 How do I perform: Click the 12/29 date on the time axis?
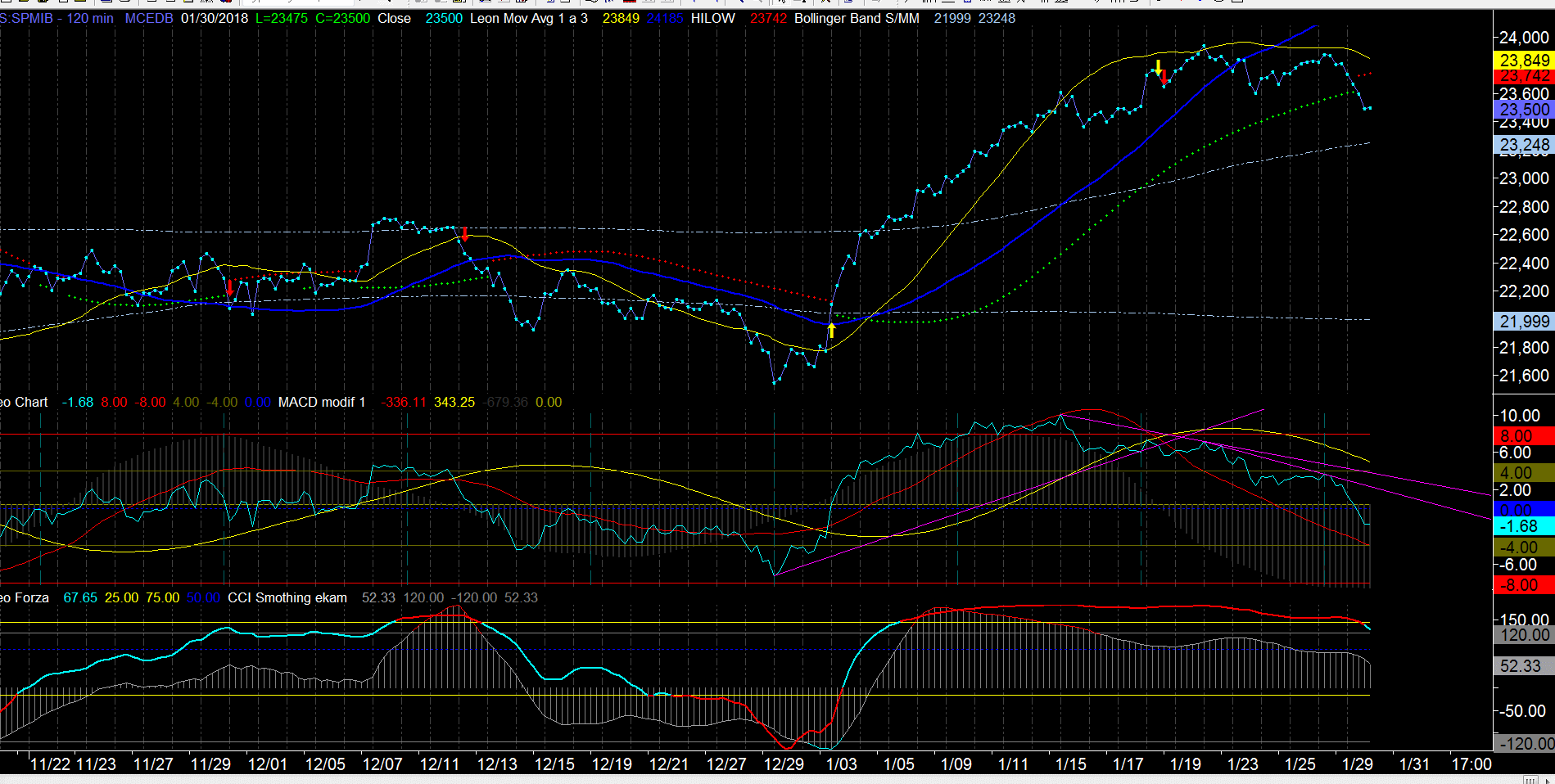784,764
